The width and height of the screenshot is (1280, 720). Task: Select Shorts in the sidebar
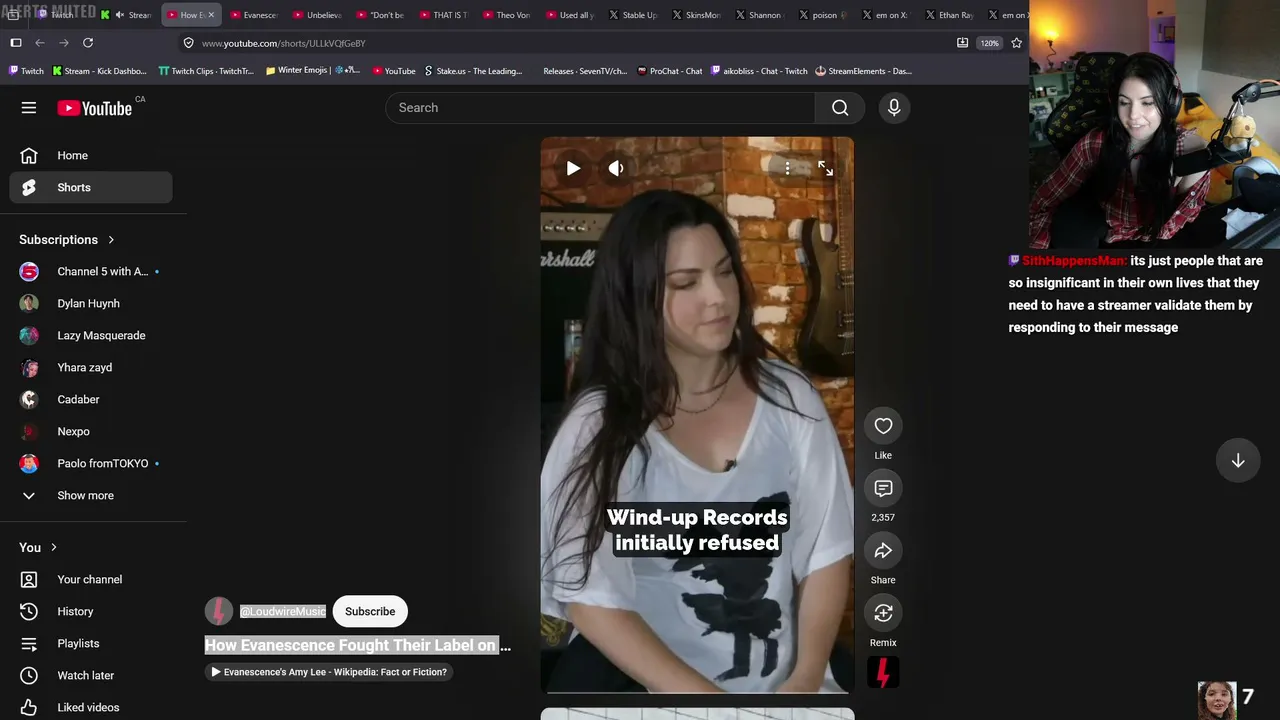(91, 187)
